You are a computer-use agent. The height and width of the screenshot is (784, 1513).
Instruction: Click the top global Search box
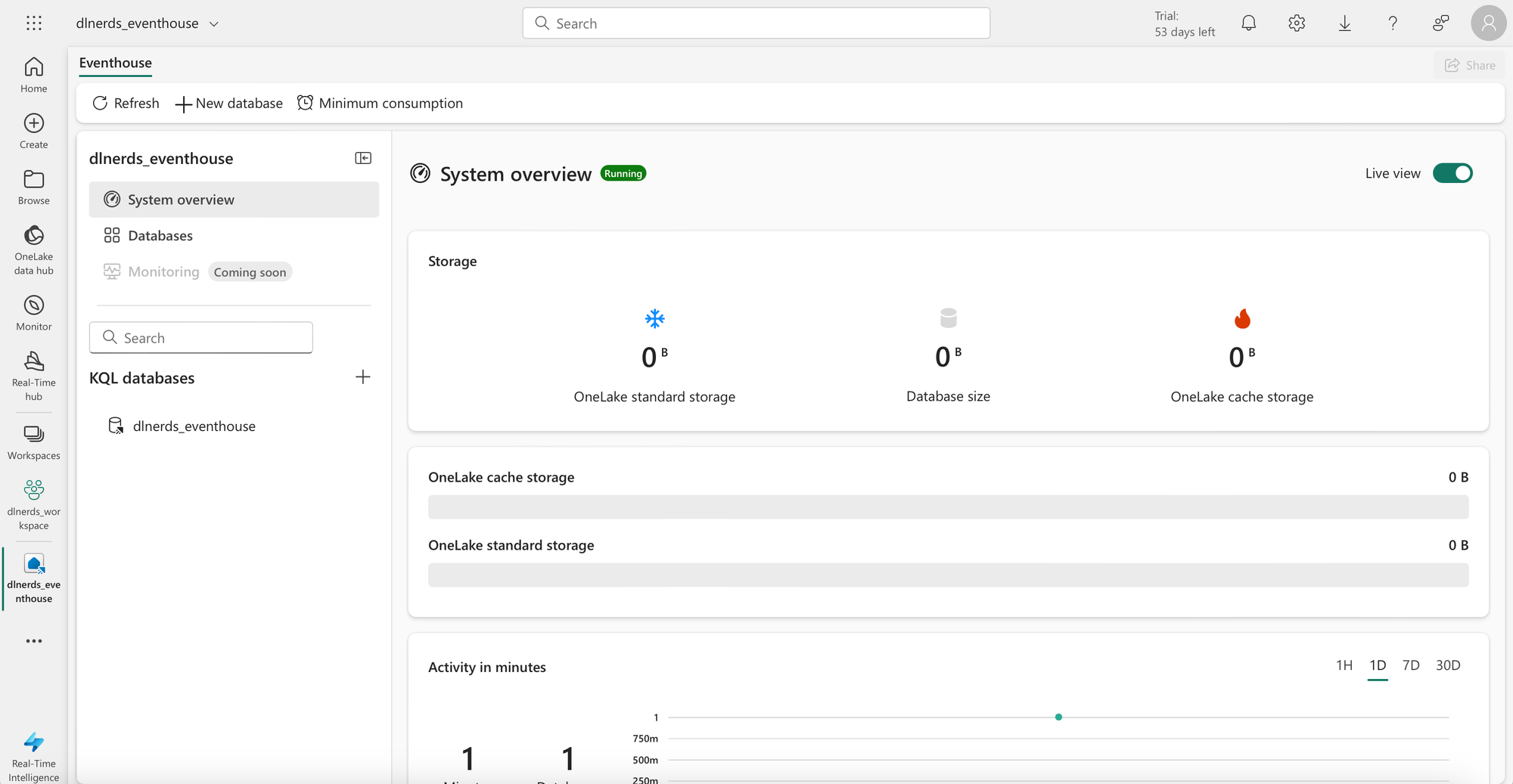[x=756, y=23]
